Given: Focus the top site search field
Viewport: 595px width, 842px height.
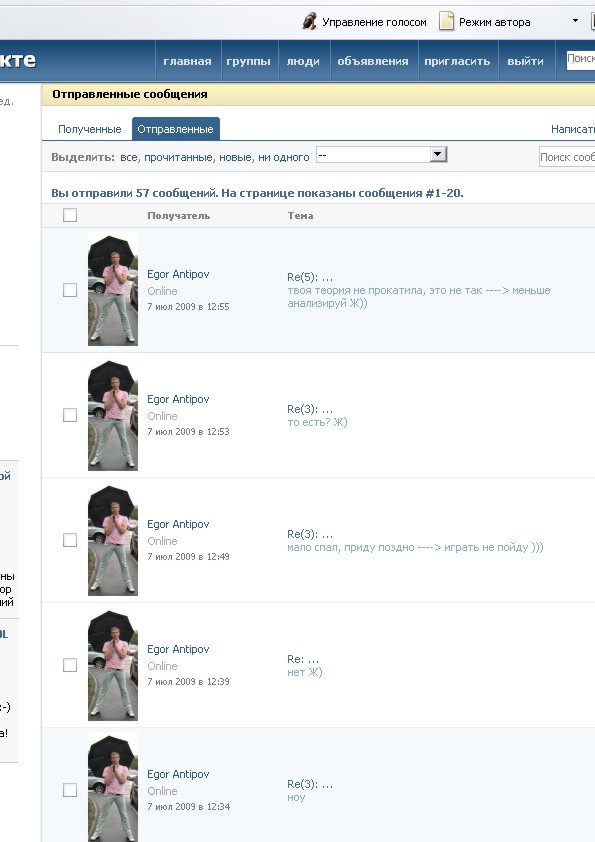Looking at the screenshot, I should click(581, 59).
